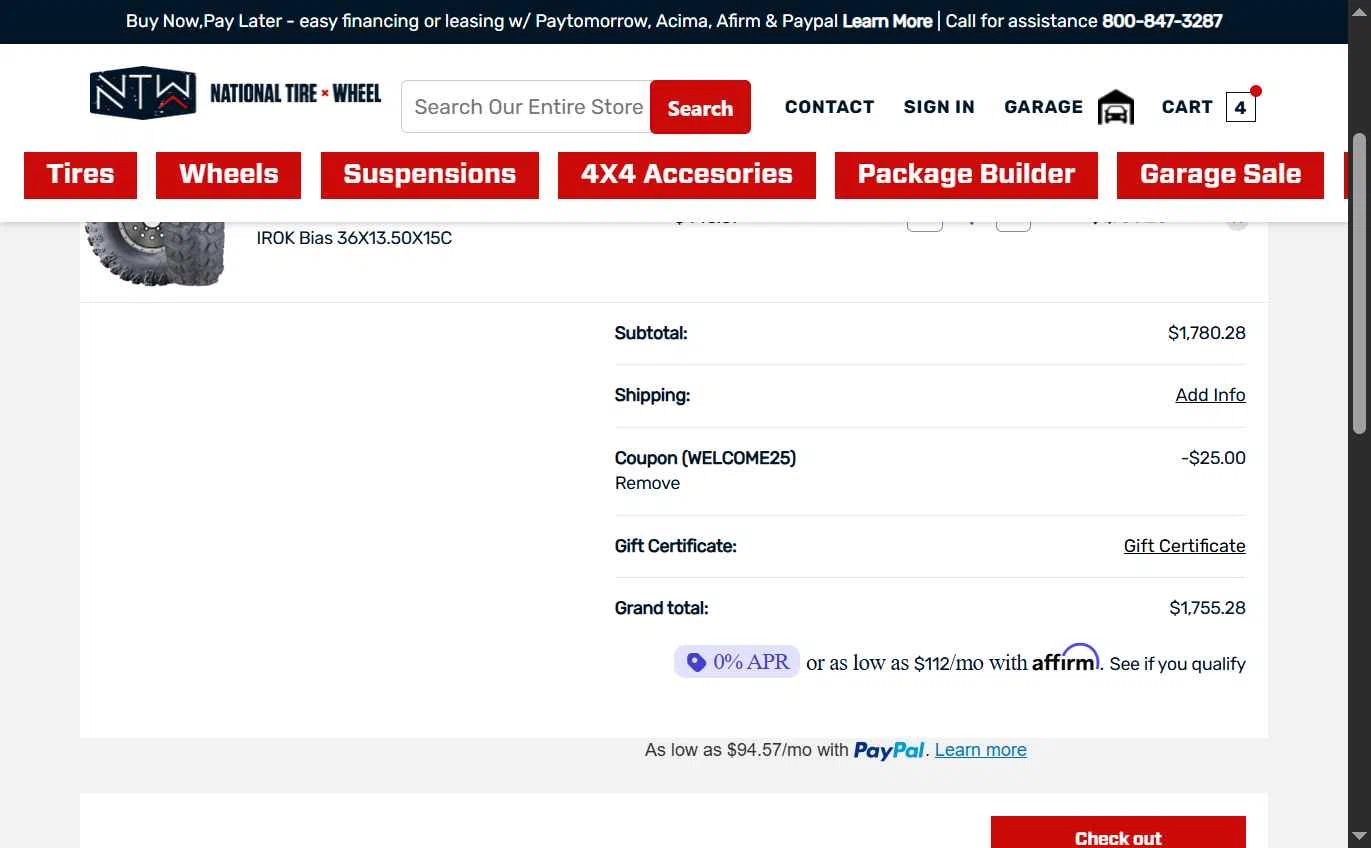Click the scrollbar down arrow
1371x848 pixels.
pyautogui.click(x=1359, y=836)
